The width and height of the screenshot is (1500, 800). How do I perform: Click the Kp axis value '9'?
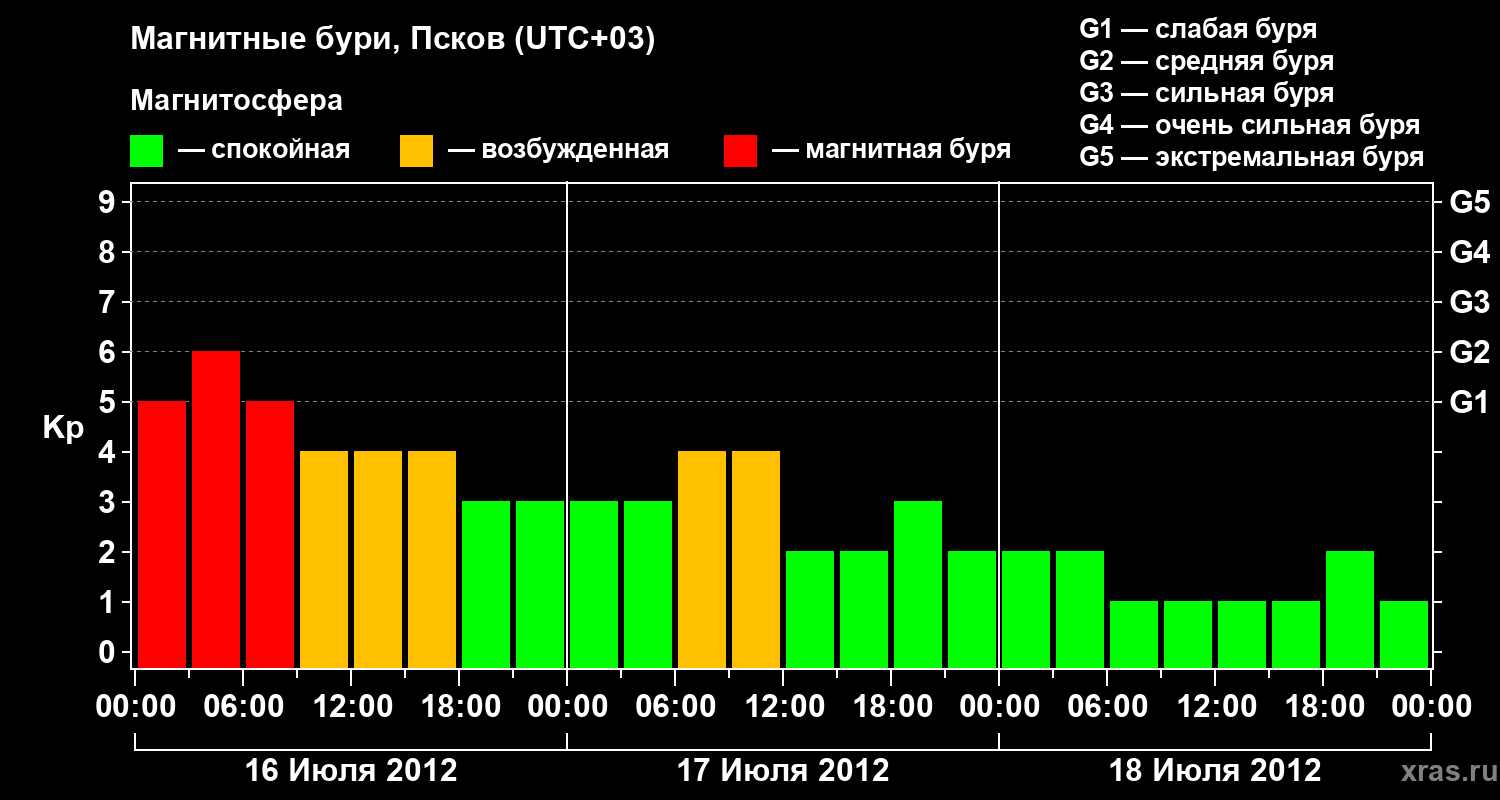coord(109,203)
